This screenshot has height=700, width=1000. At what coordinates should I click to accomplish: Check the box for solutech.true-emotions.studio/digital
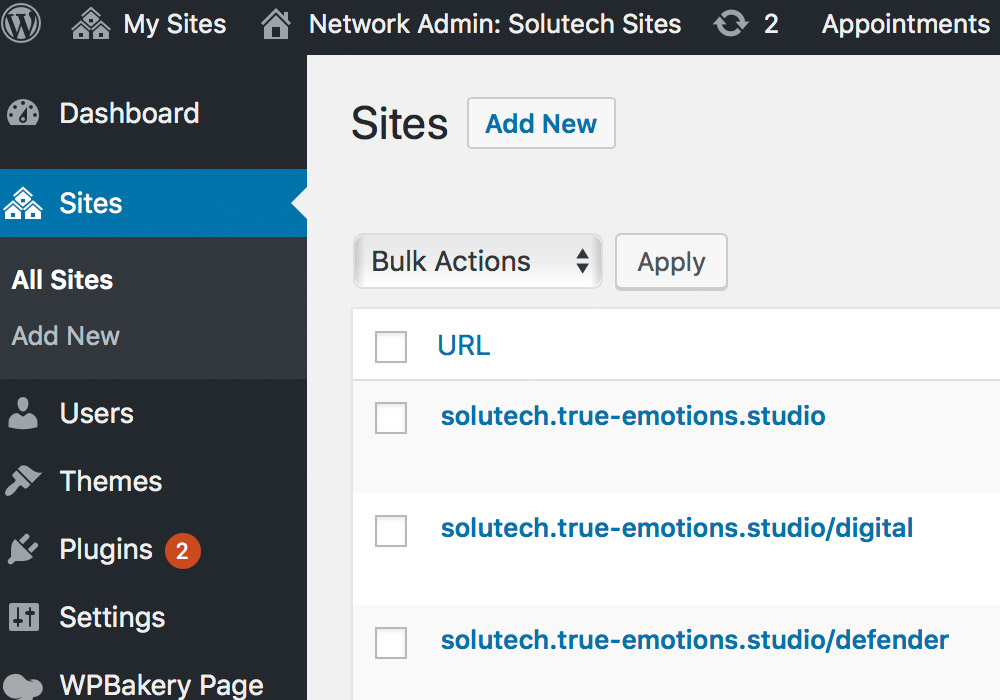391,531
